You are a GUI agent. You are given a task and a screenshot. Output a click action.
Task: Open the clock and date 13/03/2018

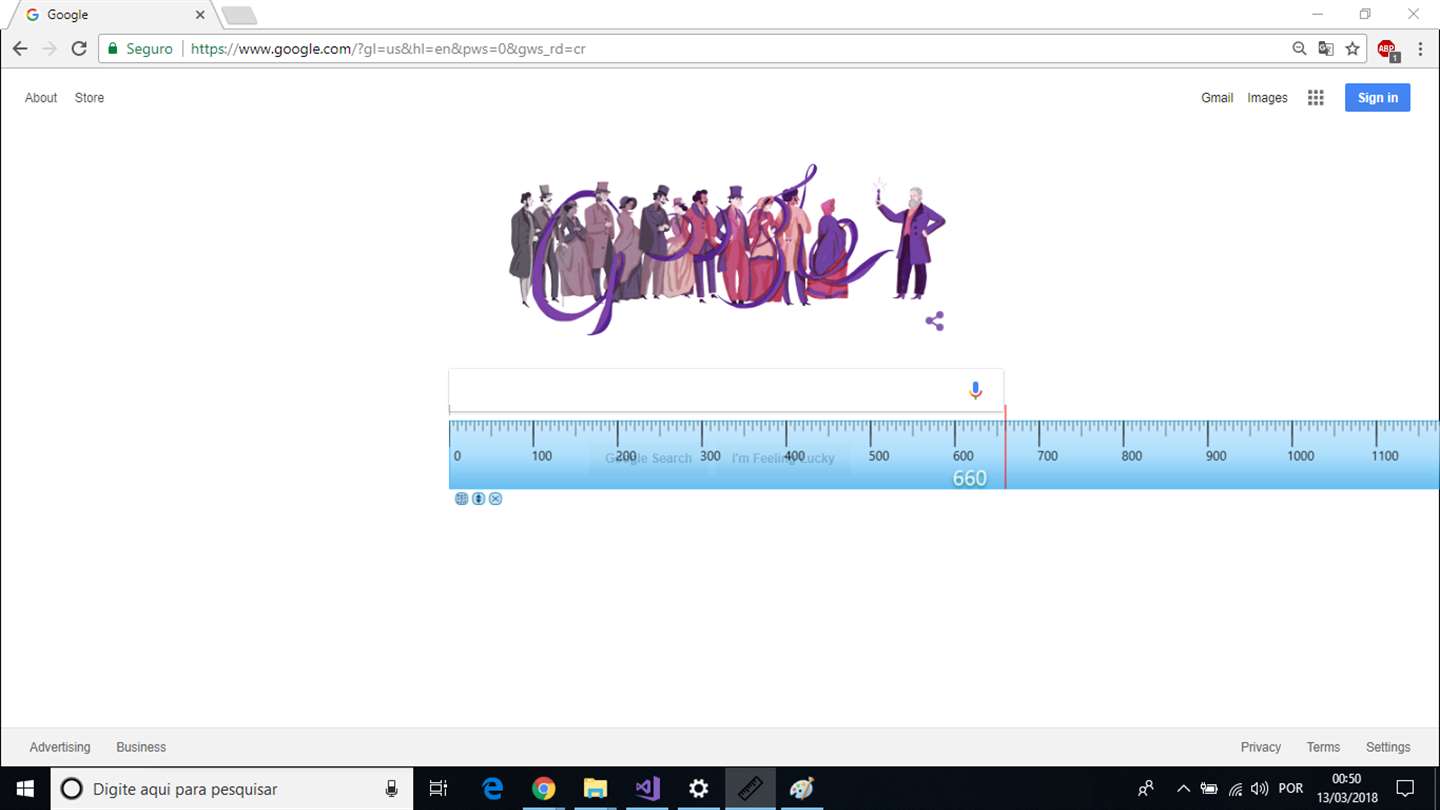pos(1346,789)
